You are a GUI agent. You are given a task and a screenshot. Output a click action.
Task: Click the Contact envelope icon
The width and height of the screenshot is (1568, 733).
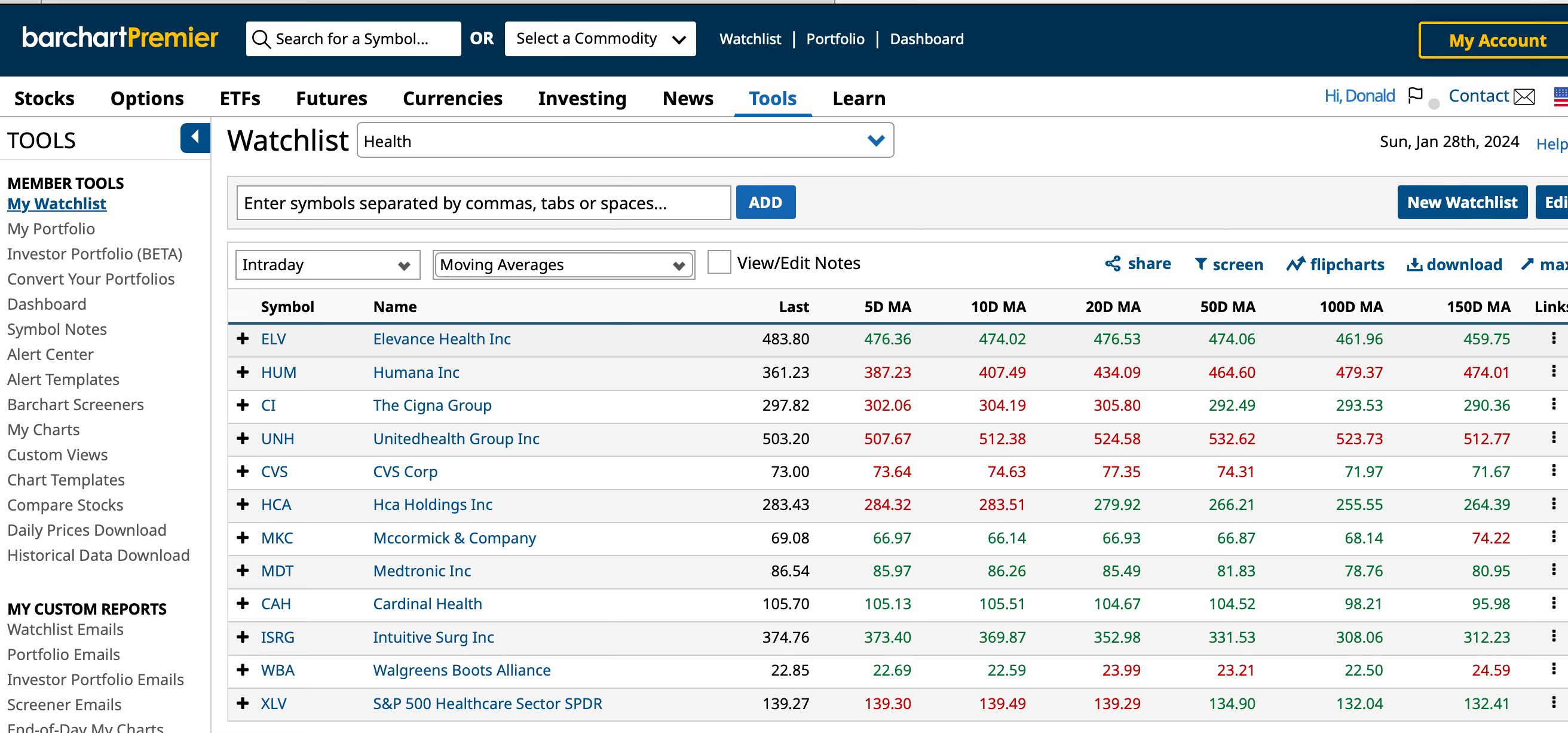coord(1524,96)
